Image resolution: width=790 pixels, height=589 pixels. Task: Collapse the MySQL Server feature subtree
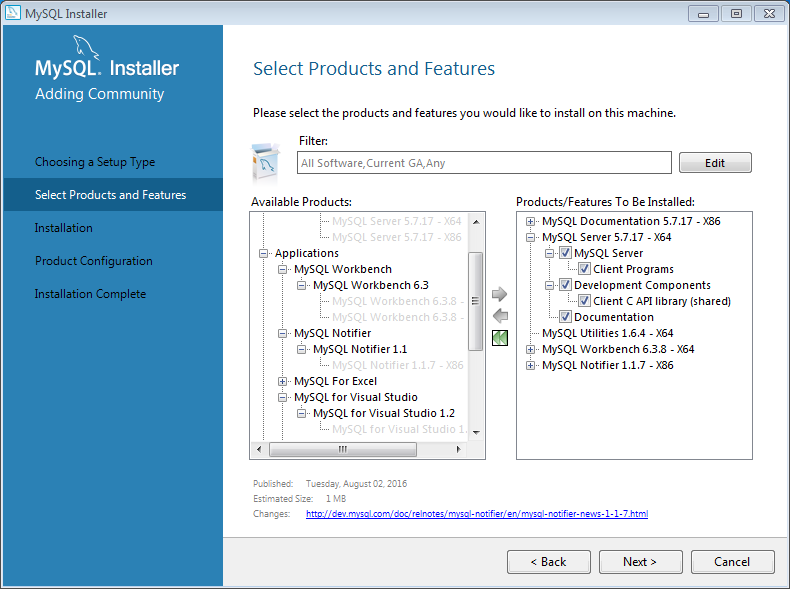coord(549,253)
